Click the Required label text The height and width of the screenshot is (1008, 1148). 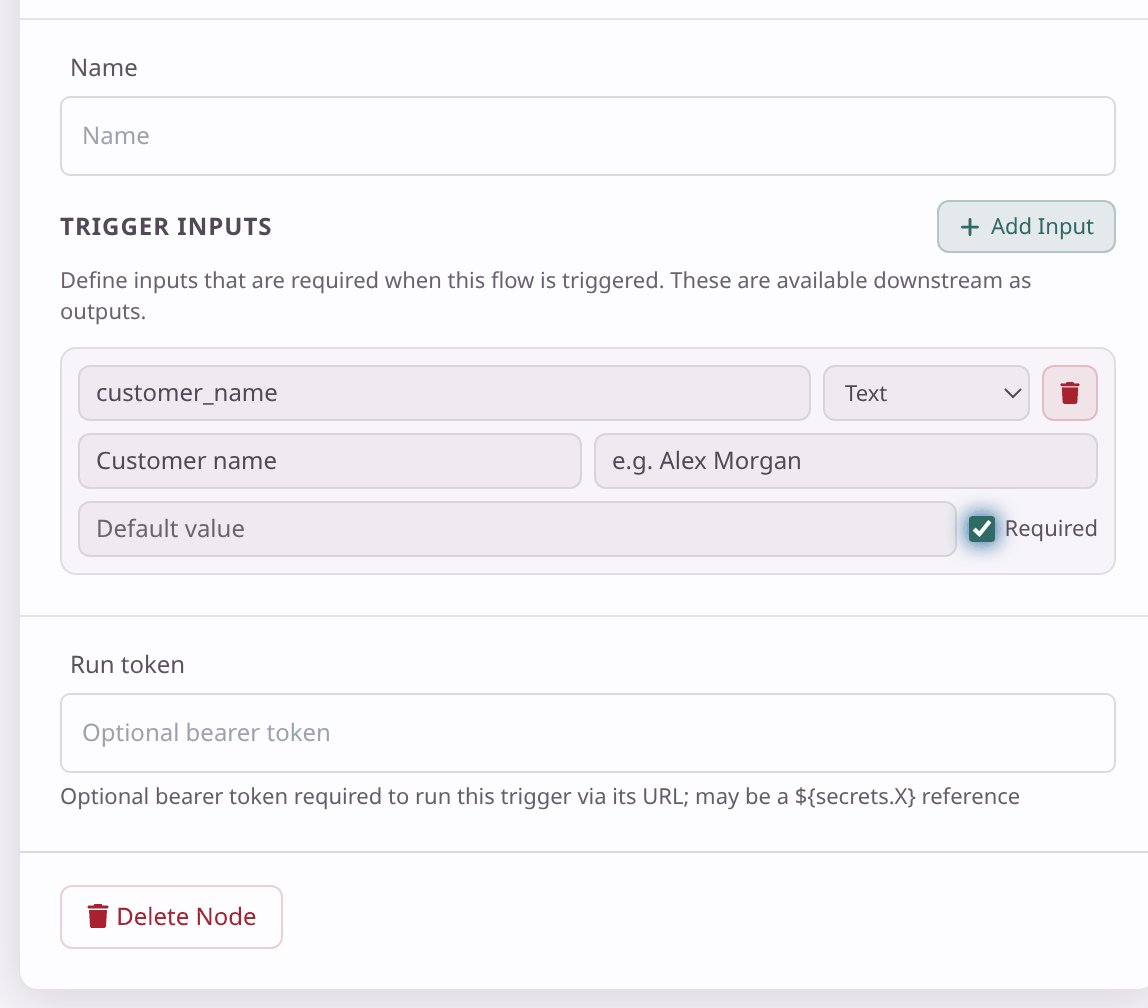click(x=1051, y=529)
